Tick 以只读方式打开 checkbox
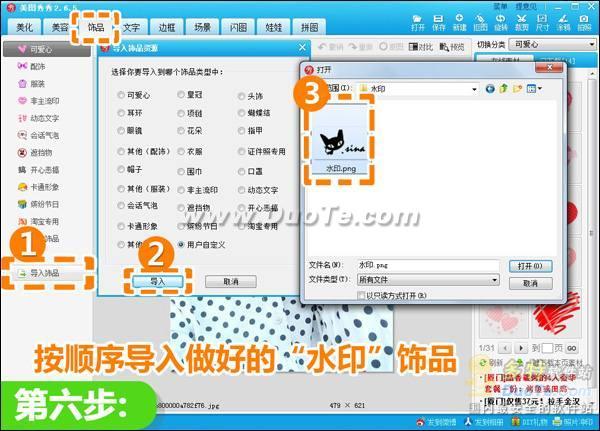The width and height of the screenshot is (600, 431). (361, 295)
